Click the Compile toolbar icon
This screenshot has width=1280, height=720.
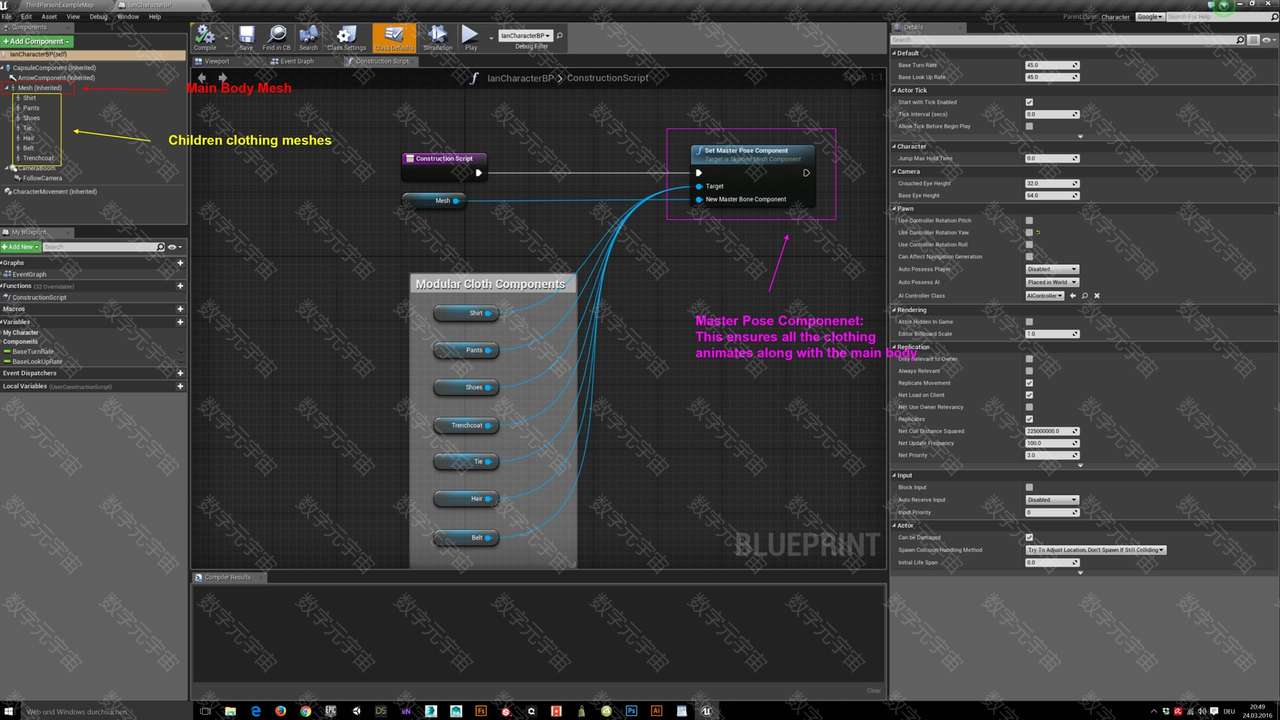pyautogui.click(x=204, y=38)
